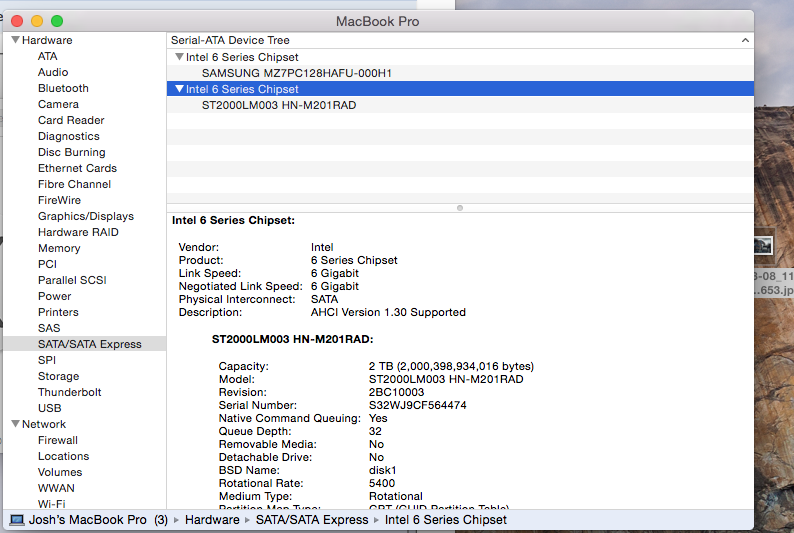Select Thunderbolt in the sidebar
Viewport: 794px width, 533px height.
pos(69,392)
